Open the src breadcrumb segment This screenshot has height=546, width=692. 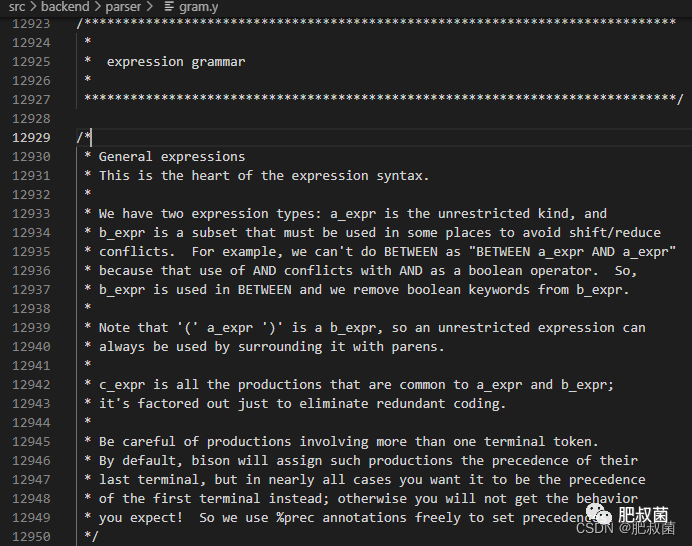[x=17, y=7]
